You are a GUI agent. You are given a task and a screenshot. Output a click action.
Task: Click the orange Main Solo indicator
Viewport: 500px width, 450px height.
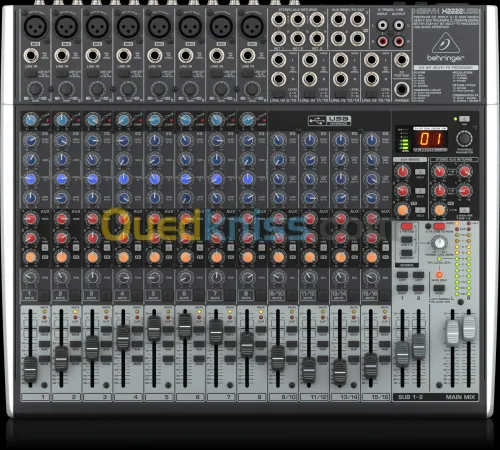[x=439, y=275]
